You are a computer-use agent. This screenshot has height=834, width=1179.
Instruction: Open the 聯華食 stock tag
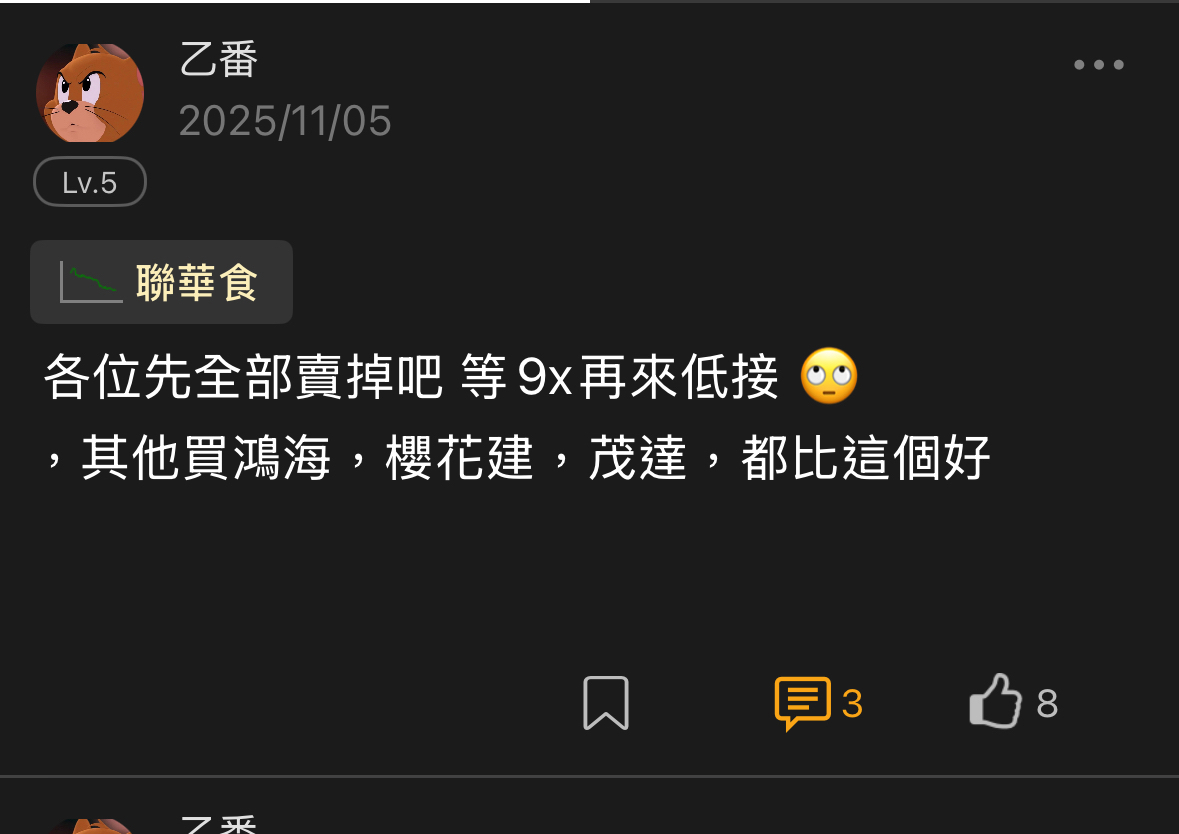pos(161,282)
